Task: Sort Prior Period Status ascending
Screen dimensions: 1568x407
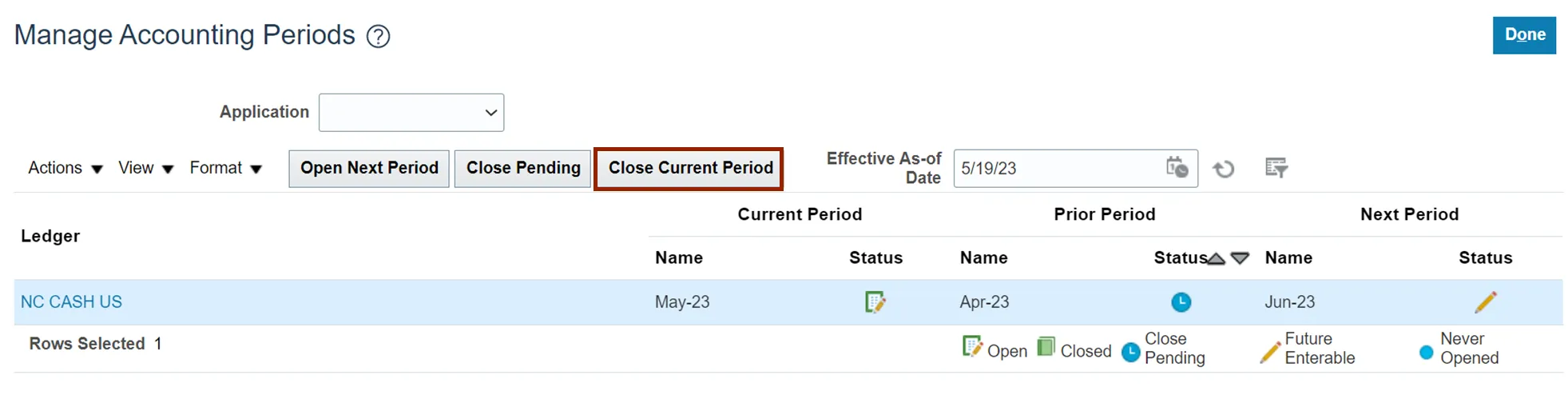Action: tap(1216, 258)
